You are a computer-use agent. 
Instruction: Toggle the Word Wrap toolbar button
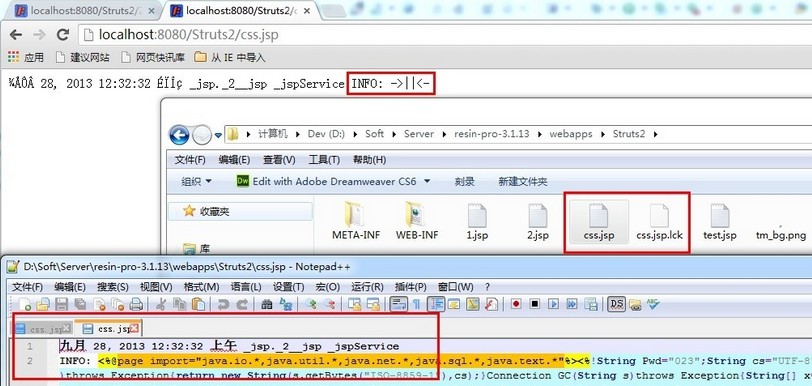pyautogui.click(x=398, y=304)
